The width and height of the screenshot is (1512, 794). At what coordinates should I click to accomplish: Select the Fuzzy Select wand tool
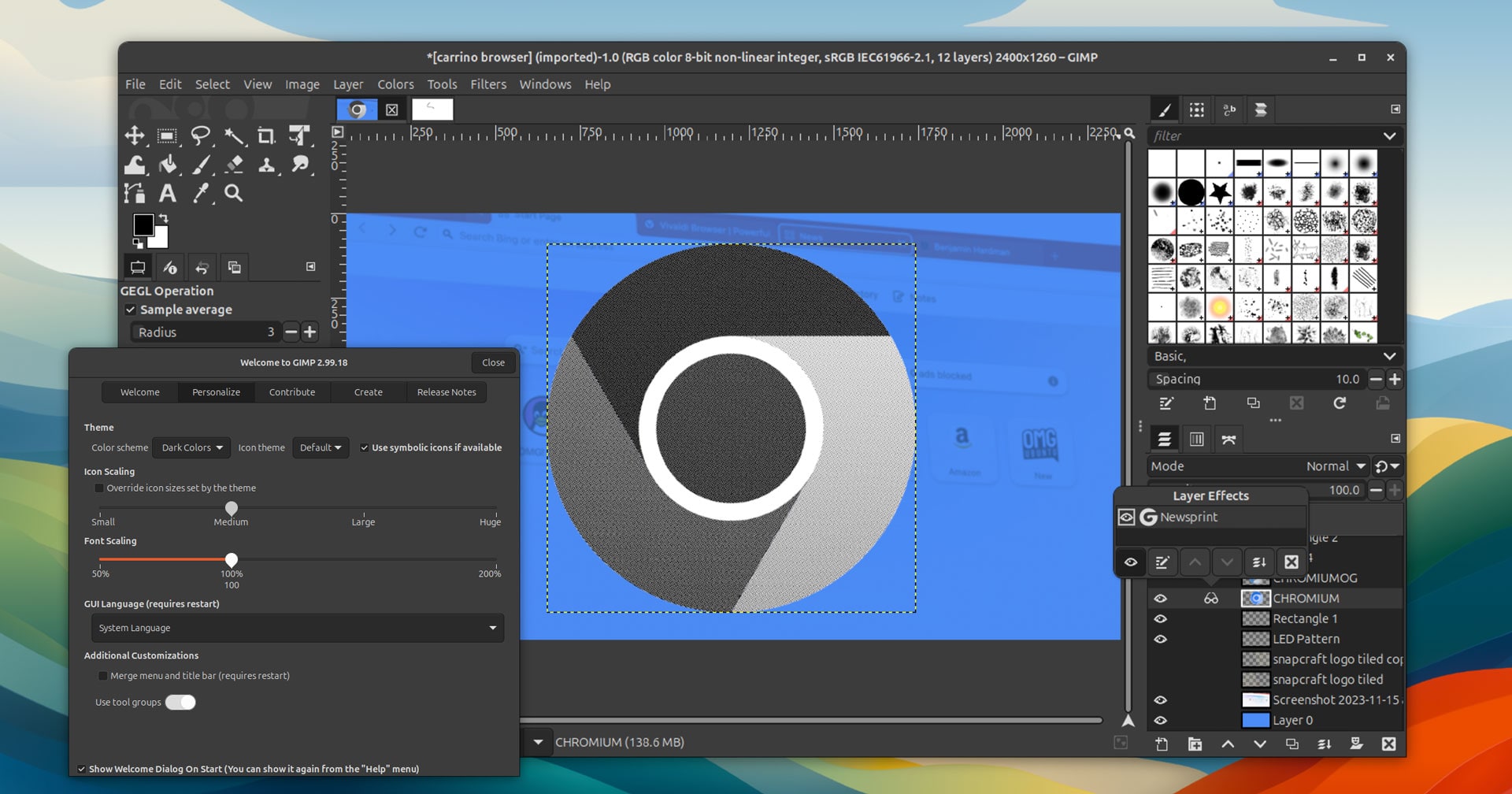click(x=234, y=135)
